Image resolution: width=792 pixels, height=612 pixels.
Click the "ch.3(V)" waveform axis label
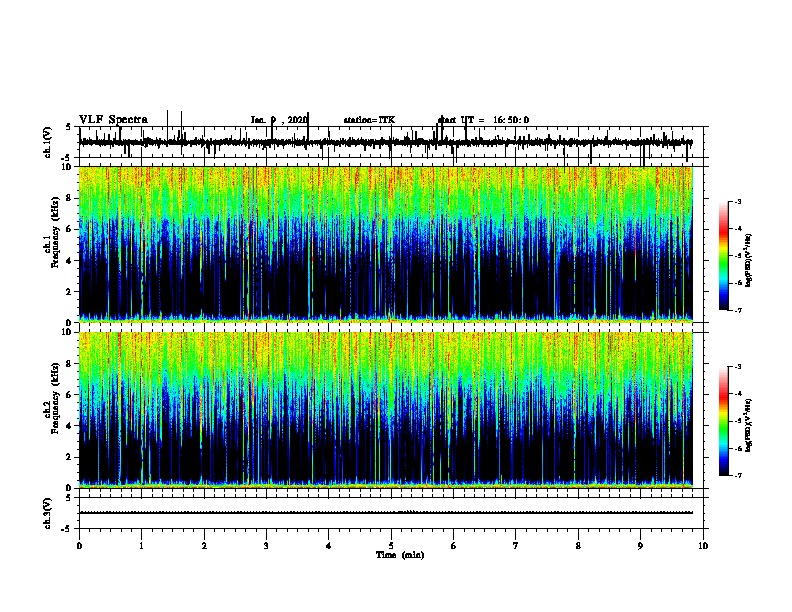click(x=48, y=513)
